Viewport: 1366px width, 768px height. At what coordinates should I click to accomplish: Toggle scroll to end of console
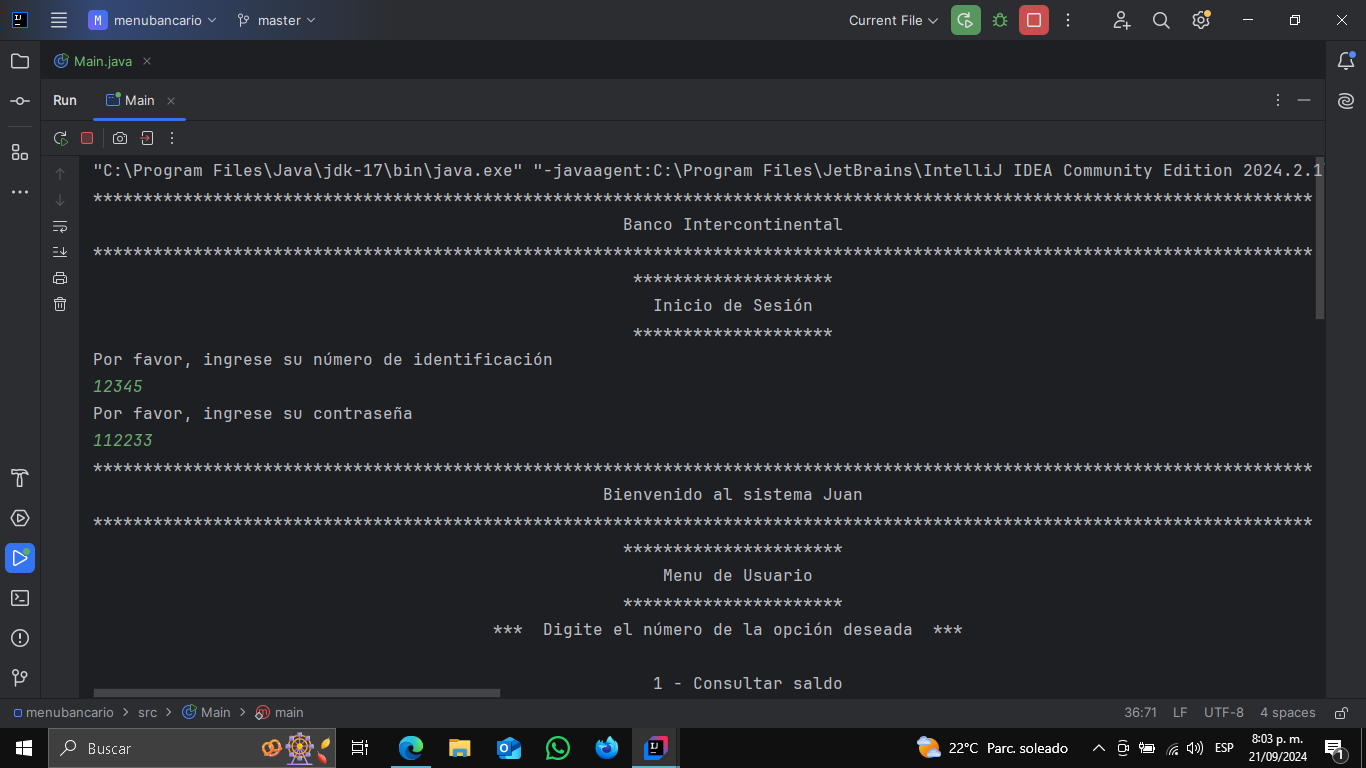60,252
